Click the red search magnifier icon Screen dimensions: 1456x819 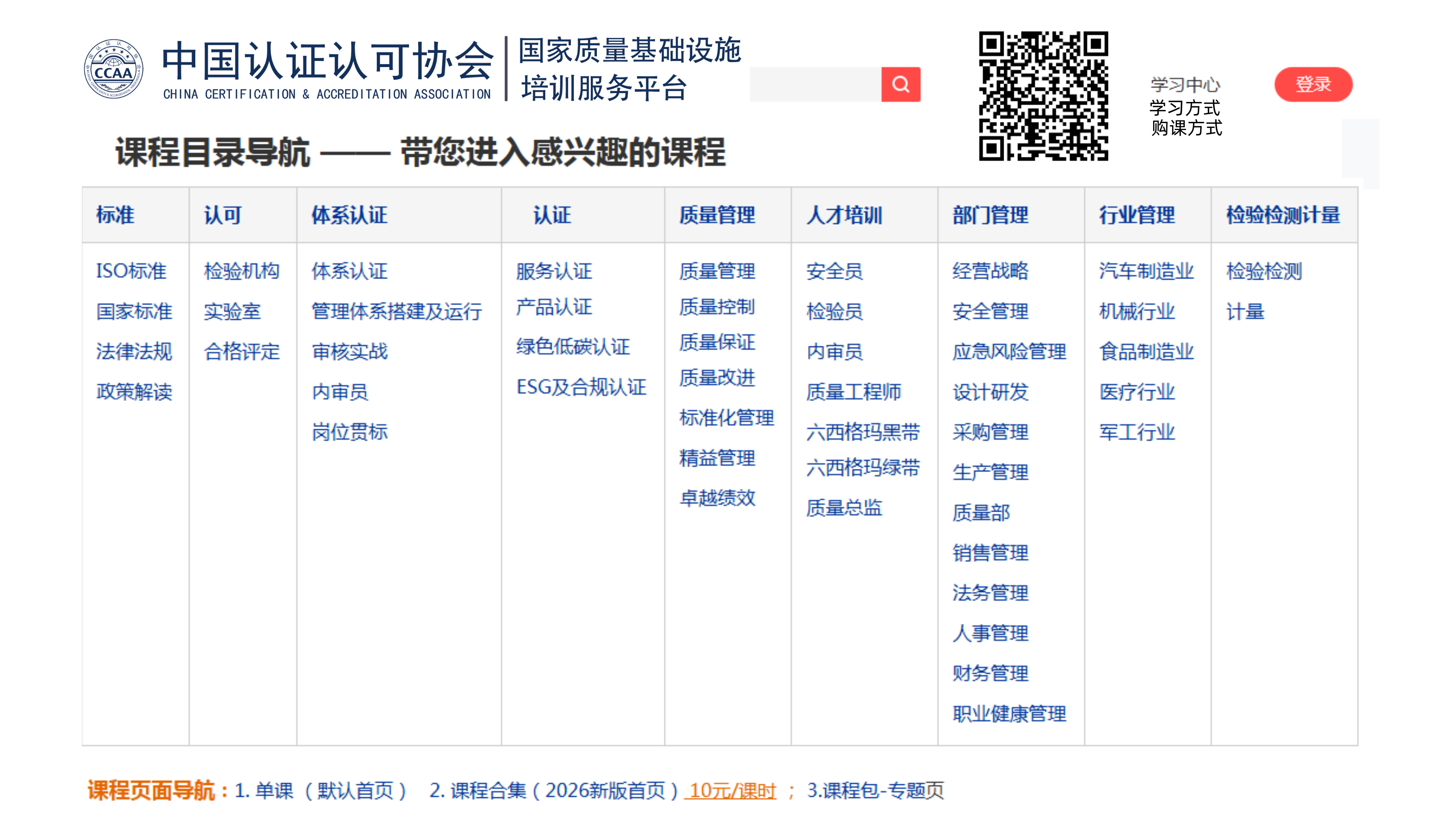click(x=901, y=85)
